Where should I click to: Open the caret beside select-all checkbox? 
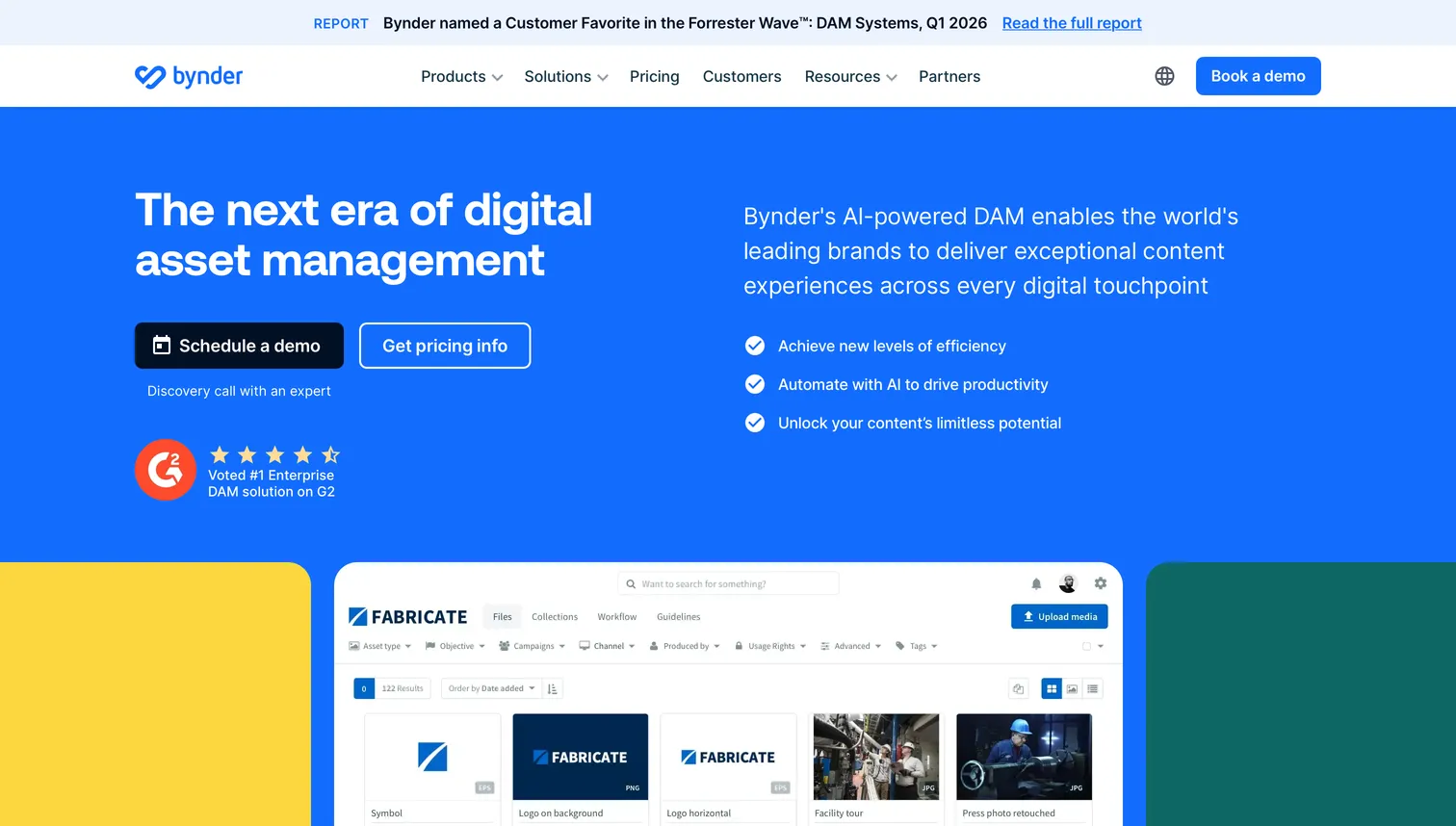click(x=1101, y=646)
